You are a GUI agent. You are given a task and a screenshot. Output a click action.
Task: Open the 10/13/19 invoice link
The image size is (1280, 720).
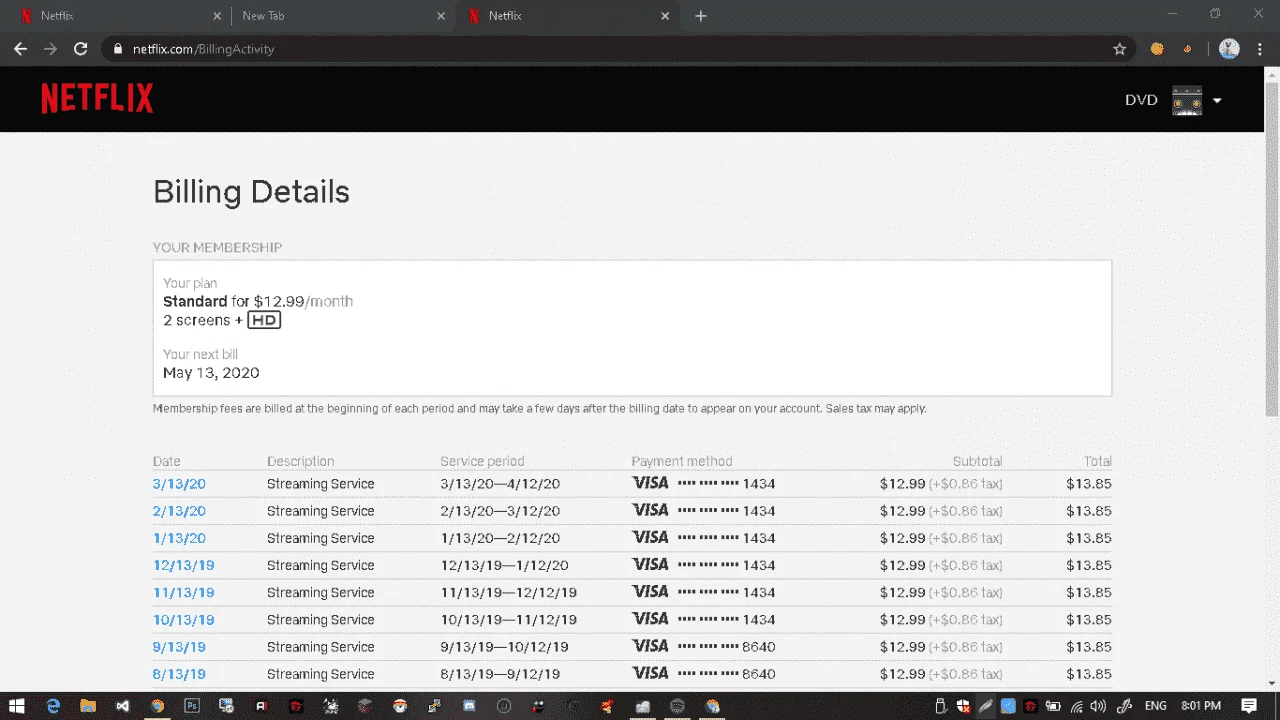pos(183,619)
